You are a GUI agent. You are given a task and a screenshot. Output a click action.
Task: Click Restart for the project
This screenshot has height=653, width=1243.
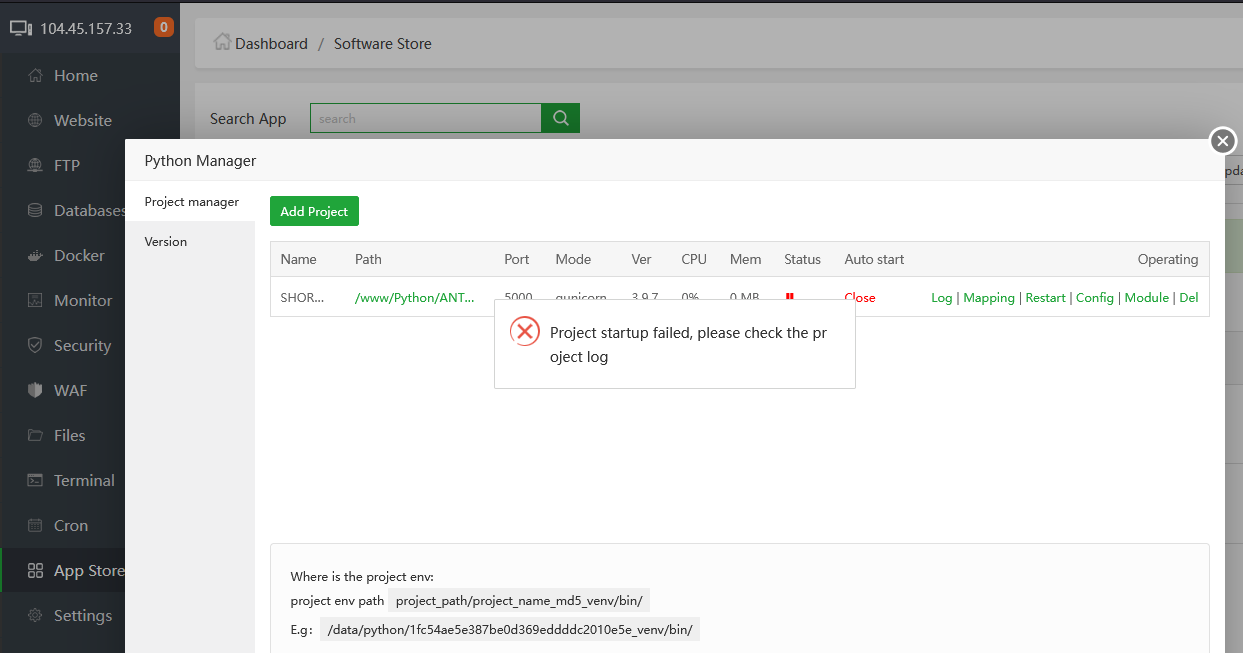[1045, 298]
